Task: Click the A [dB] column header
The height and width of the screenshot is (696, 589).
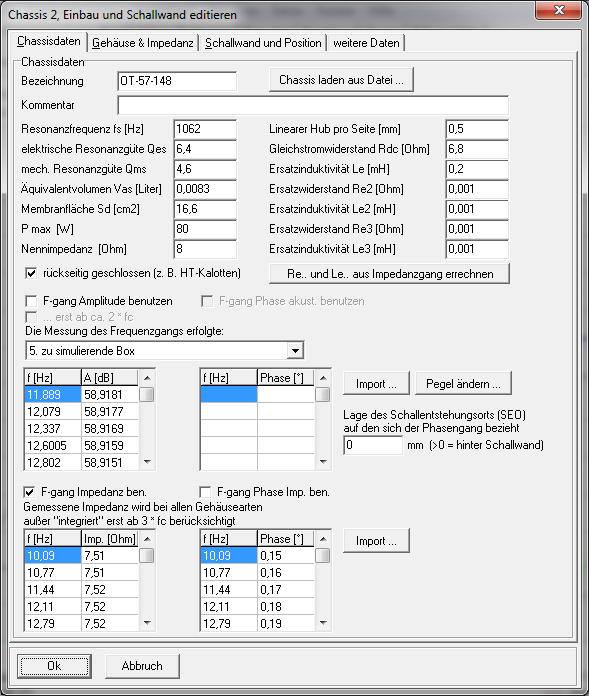Action: (110, 378)
